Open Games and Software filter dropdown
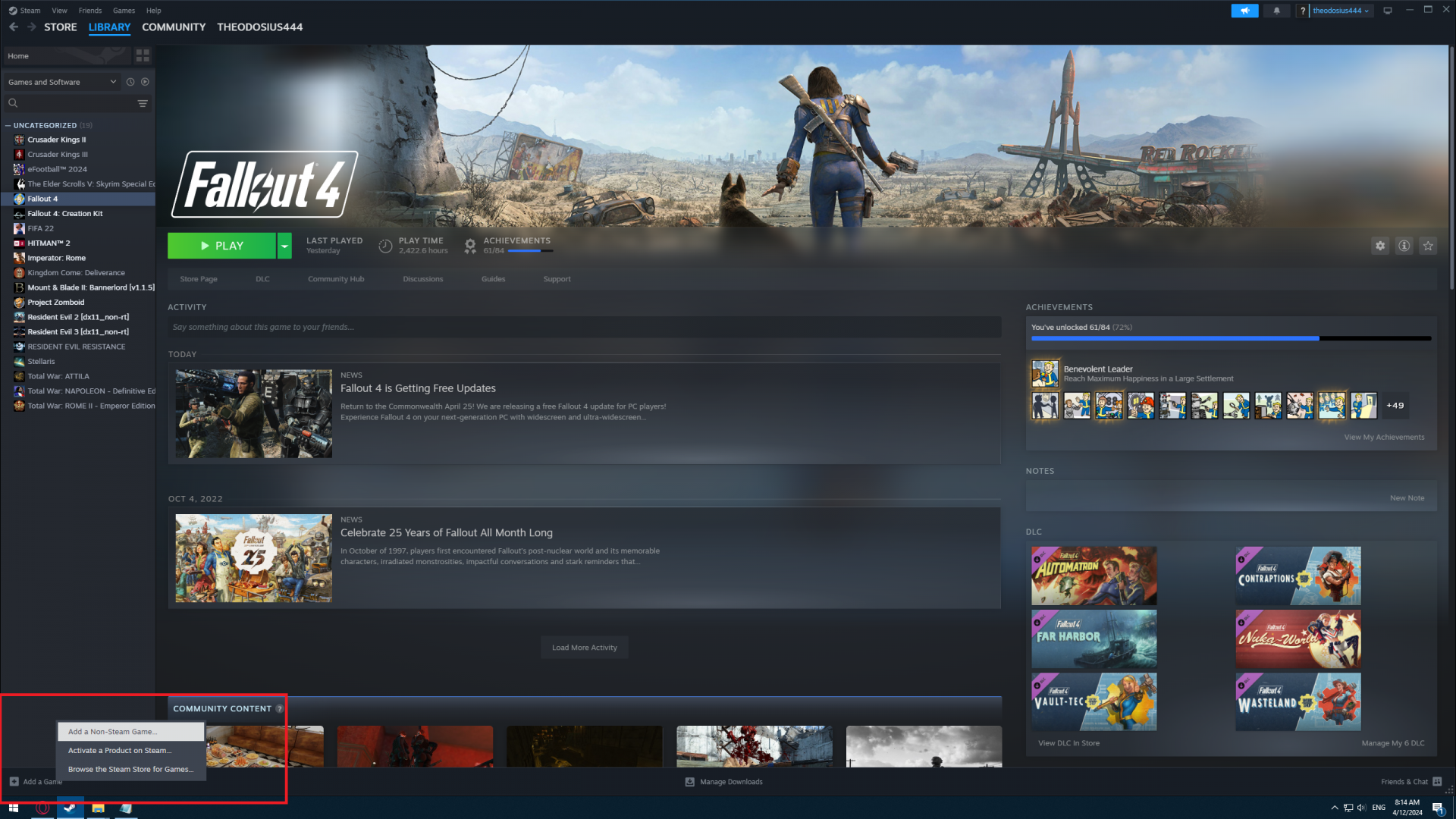 tap(61, 82)
